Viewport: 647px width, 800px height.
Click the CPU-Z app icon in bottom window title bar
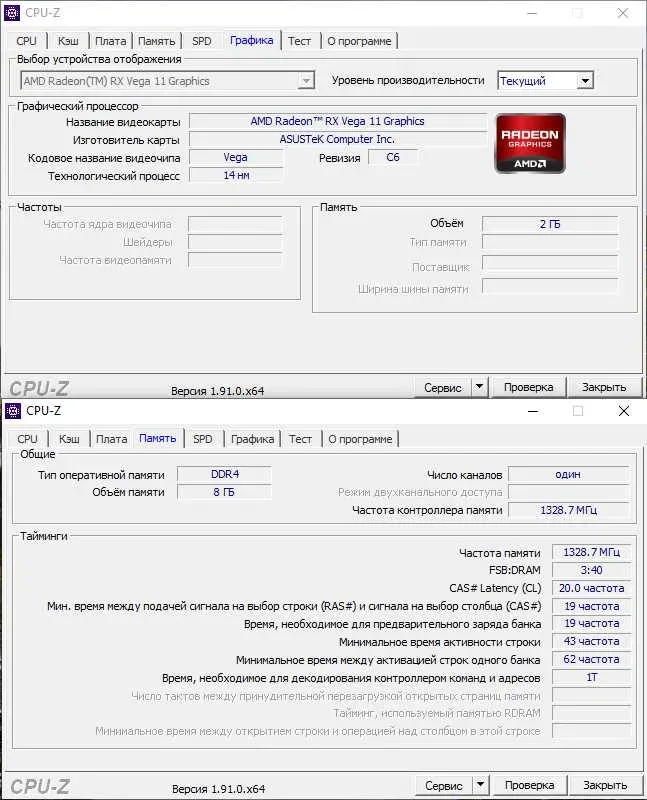(x=12, y=411)
